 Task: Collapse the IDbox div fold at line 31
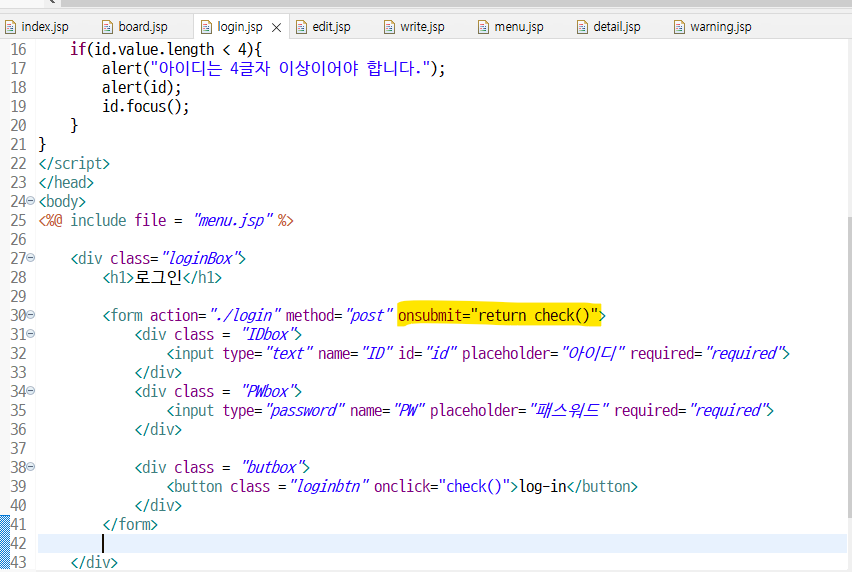(31, 334)
